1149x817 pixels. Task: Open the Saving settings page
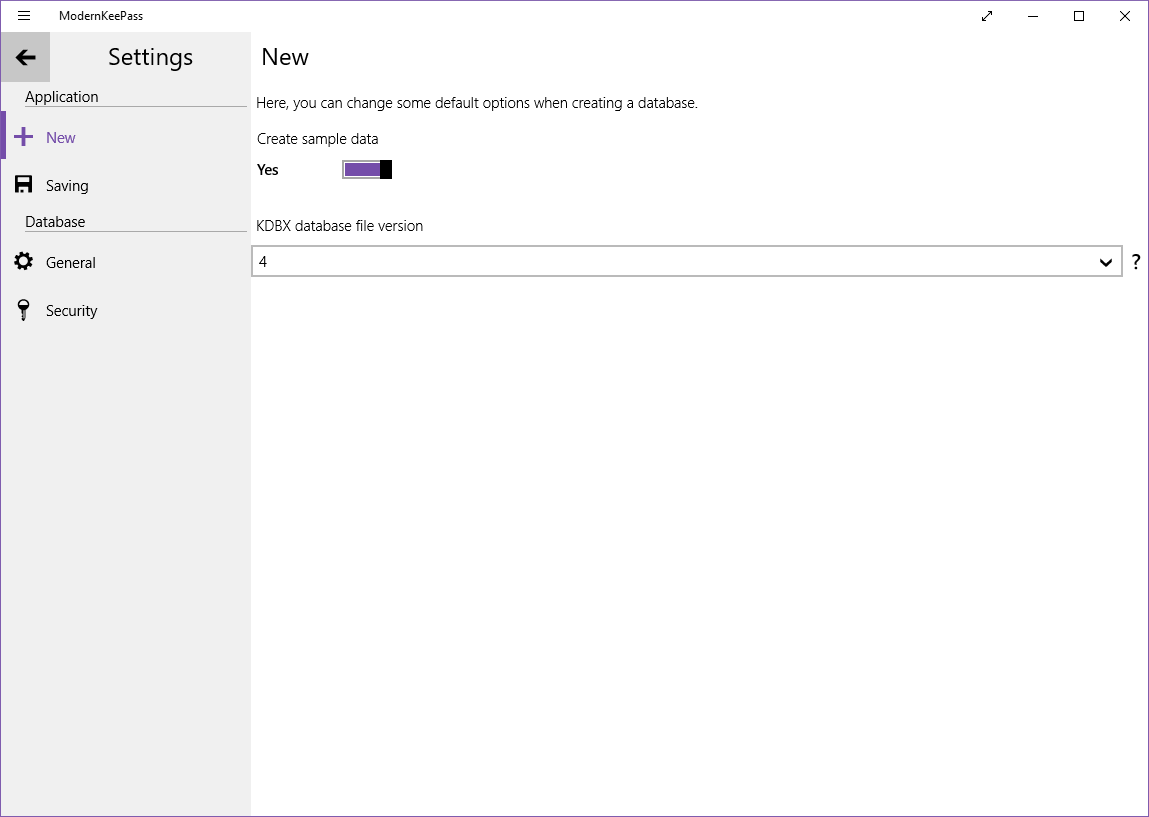point(67,186)
